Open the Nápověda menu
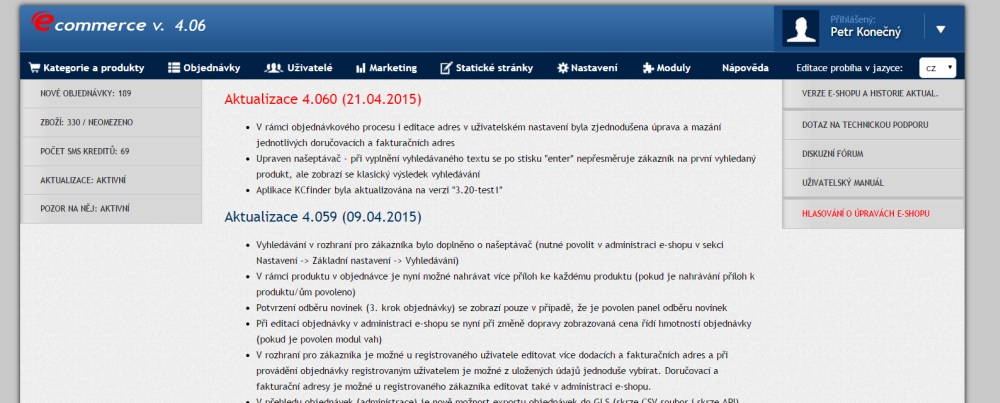 click(x=745, y=68)
